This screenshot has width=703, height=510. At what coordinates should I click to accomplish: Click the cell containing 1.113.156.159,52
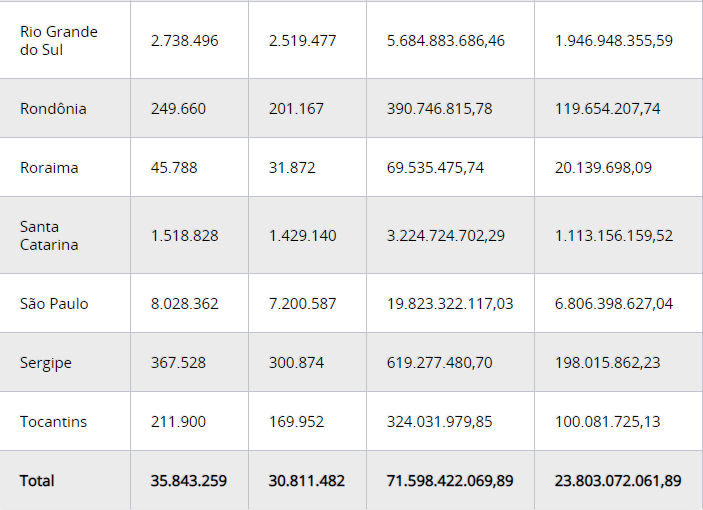pyautogui.click(x=614, y=236)
